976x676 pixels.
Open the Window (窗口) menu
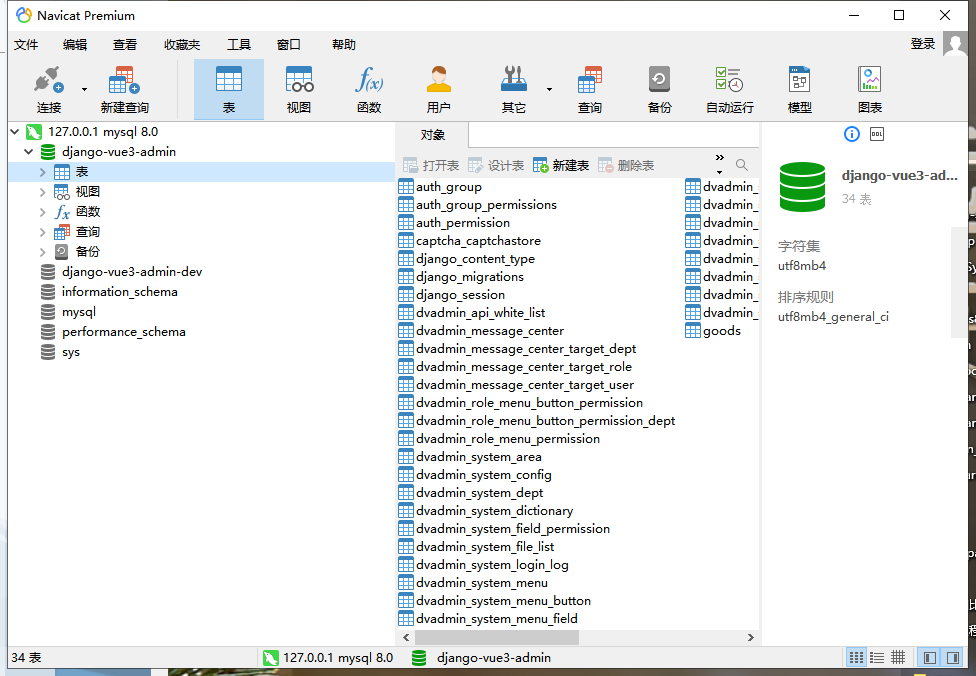pyautogui.click(x=288, y=45)
